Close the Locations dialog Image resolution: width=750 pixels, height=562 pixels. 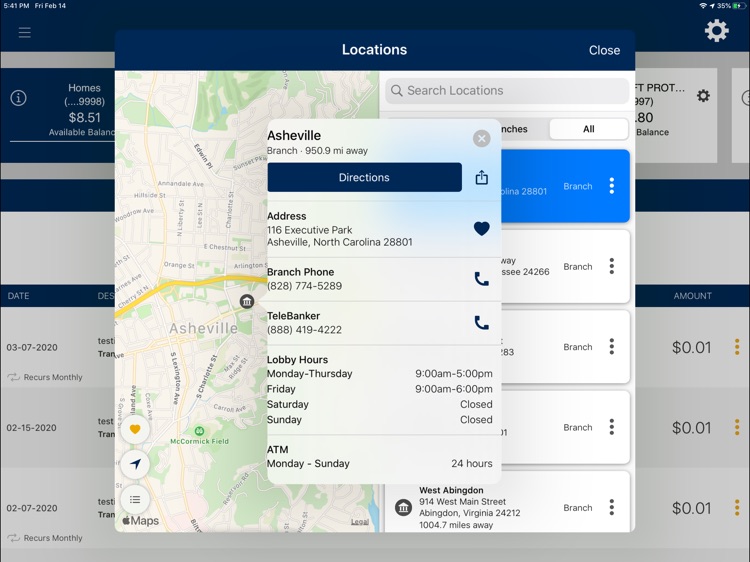pyautogui.click(x=604, y=50)
